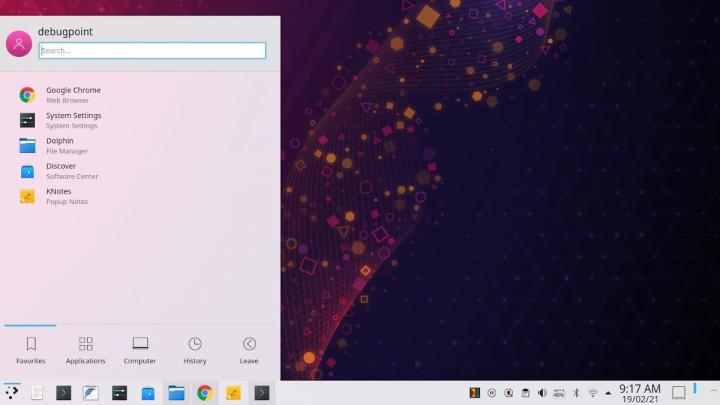Open Dolphin File Manager entry
This screenshot has height=405, width=720.
[x=60, y=145]
